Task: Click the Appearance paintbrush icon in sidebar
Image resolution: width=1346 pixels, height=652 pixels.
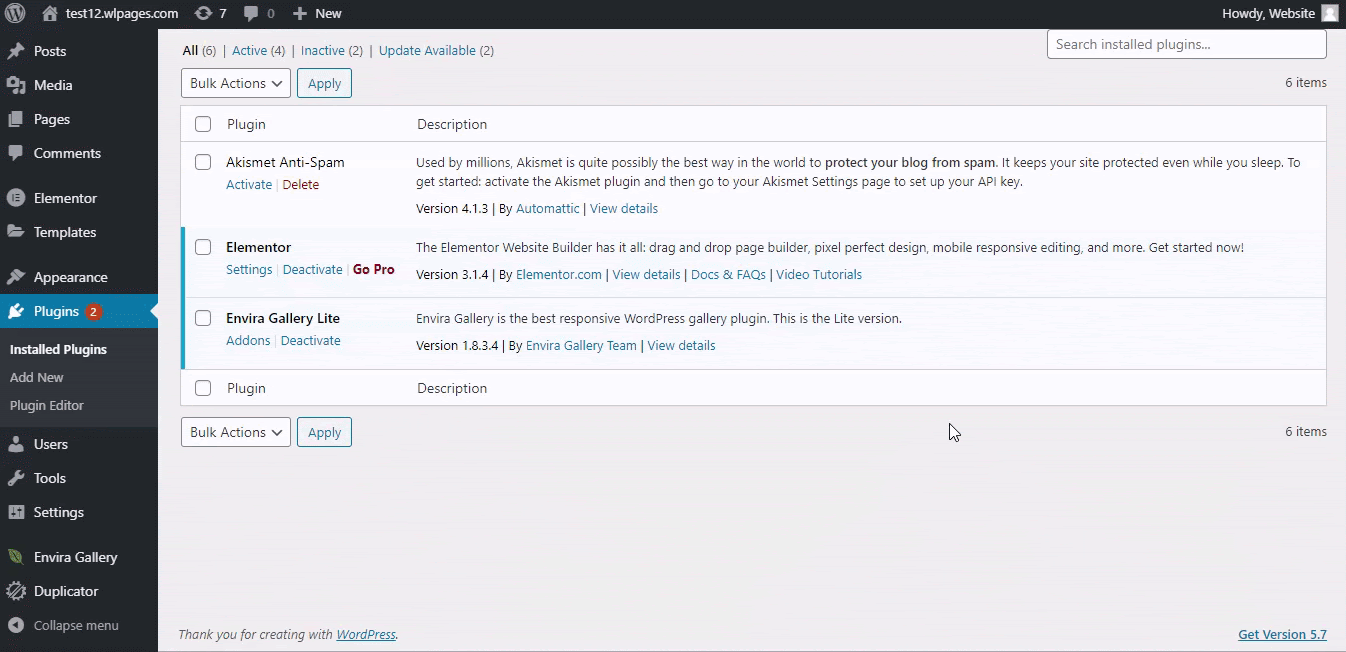Action: (15, 277)
